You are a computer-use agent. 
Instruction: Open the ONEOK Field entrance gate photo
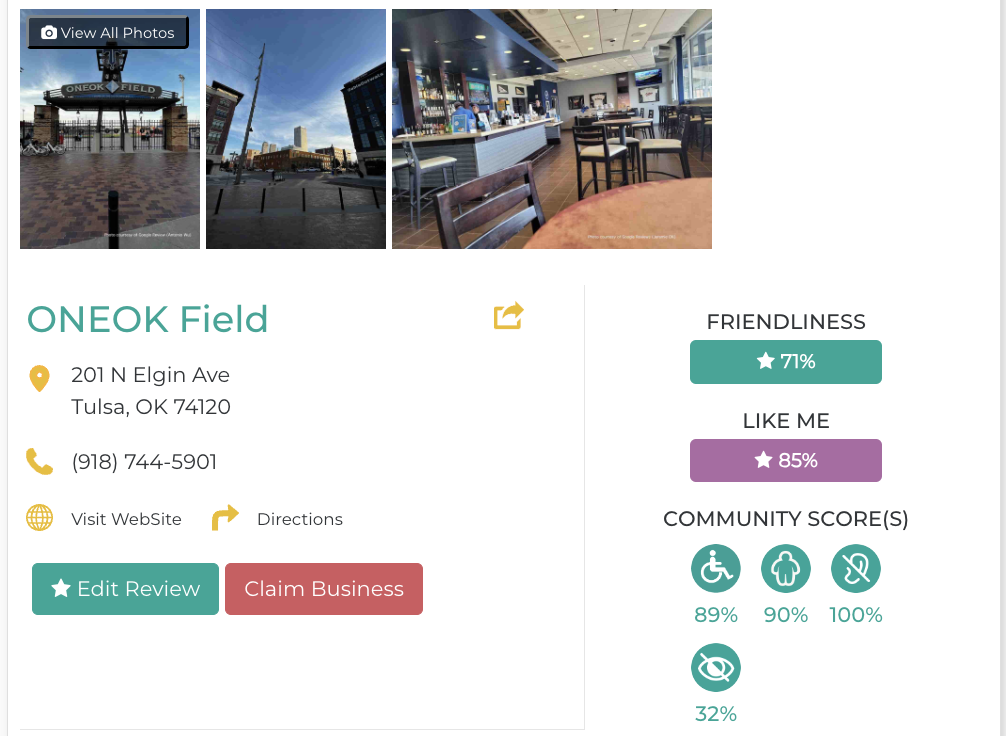tap(110, 129)
